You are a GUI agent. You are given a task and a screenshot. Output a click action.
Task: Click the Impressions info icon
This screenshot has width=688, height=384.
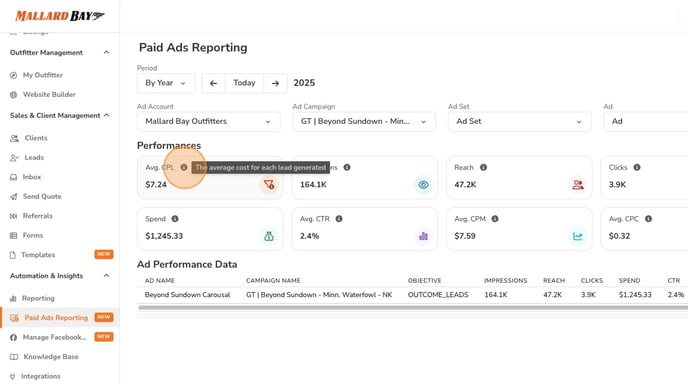coord(347,167)
